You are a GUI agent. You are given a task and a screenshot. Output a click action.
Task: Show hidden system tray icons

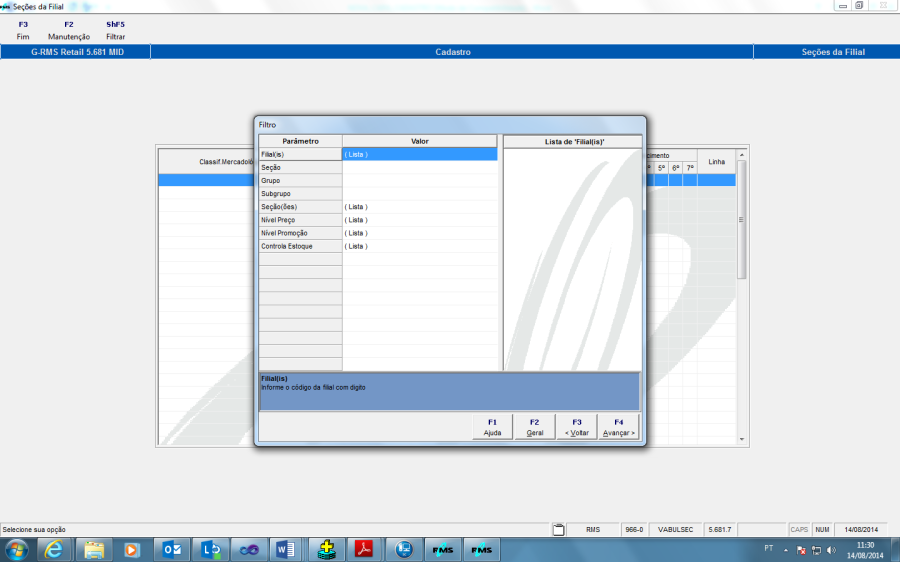786,550
